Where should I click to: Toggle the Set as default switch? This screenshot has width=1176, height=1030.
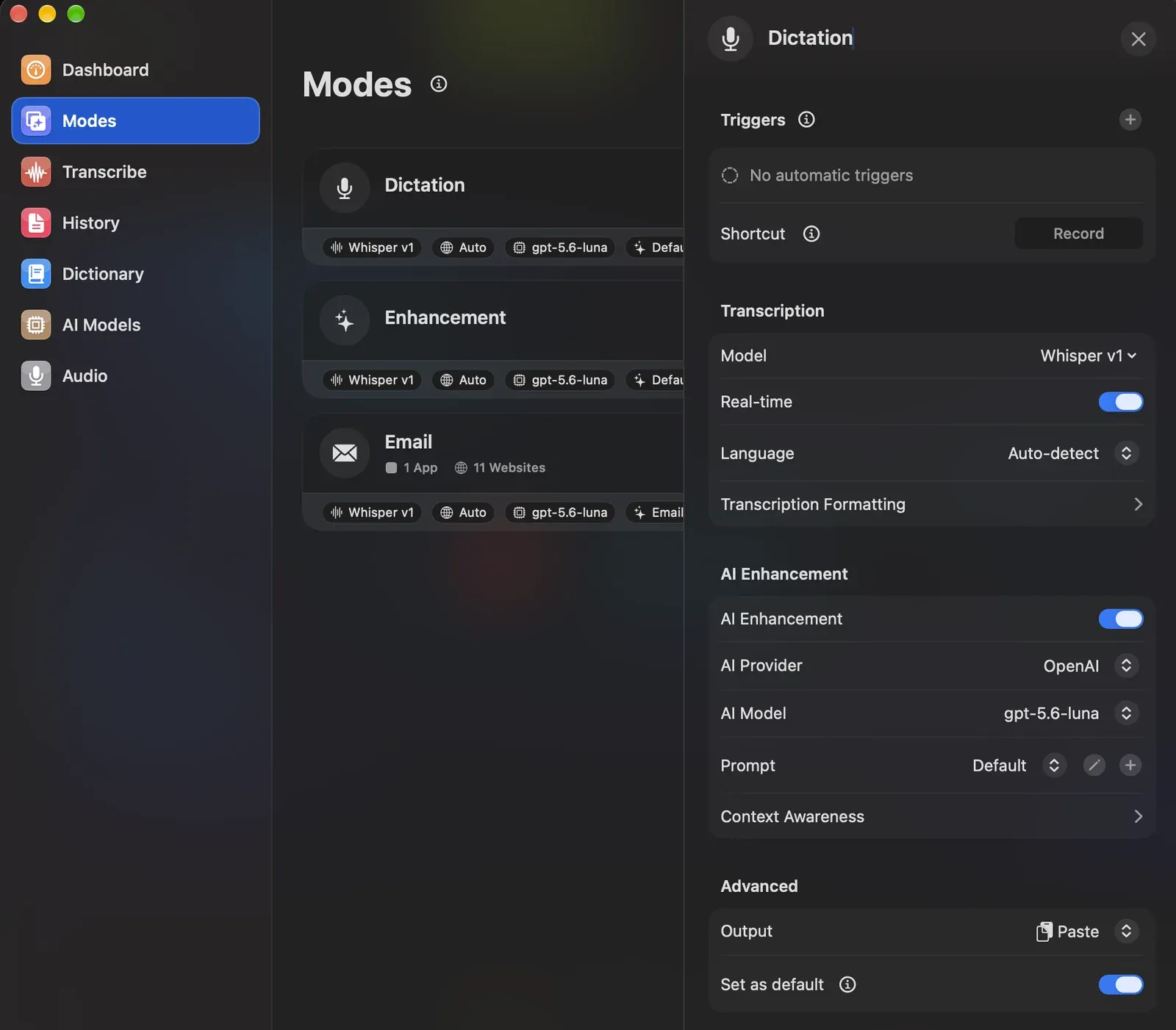pos(1121,984)
